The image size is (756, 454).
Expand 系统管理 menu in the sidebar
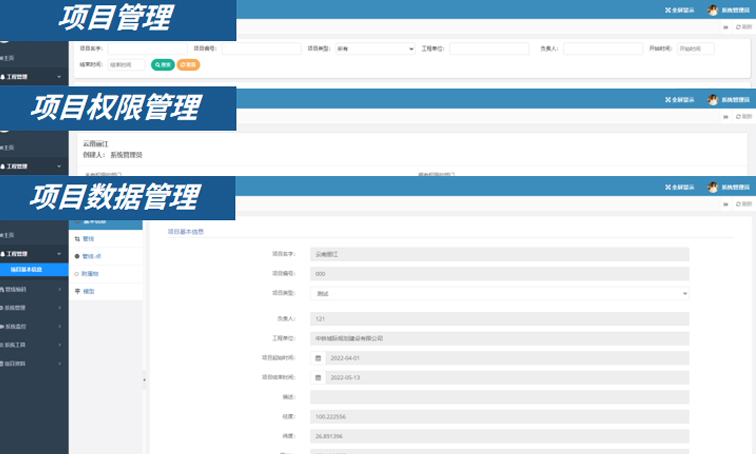click(34, 307)
